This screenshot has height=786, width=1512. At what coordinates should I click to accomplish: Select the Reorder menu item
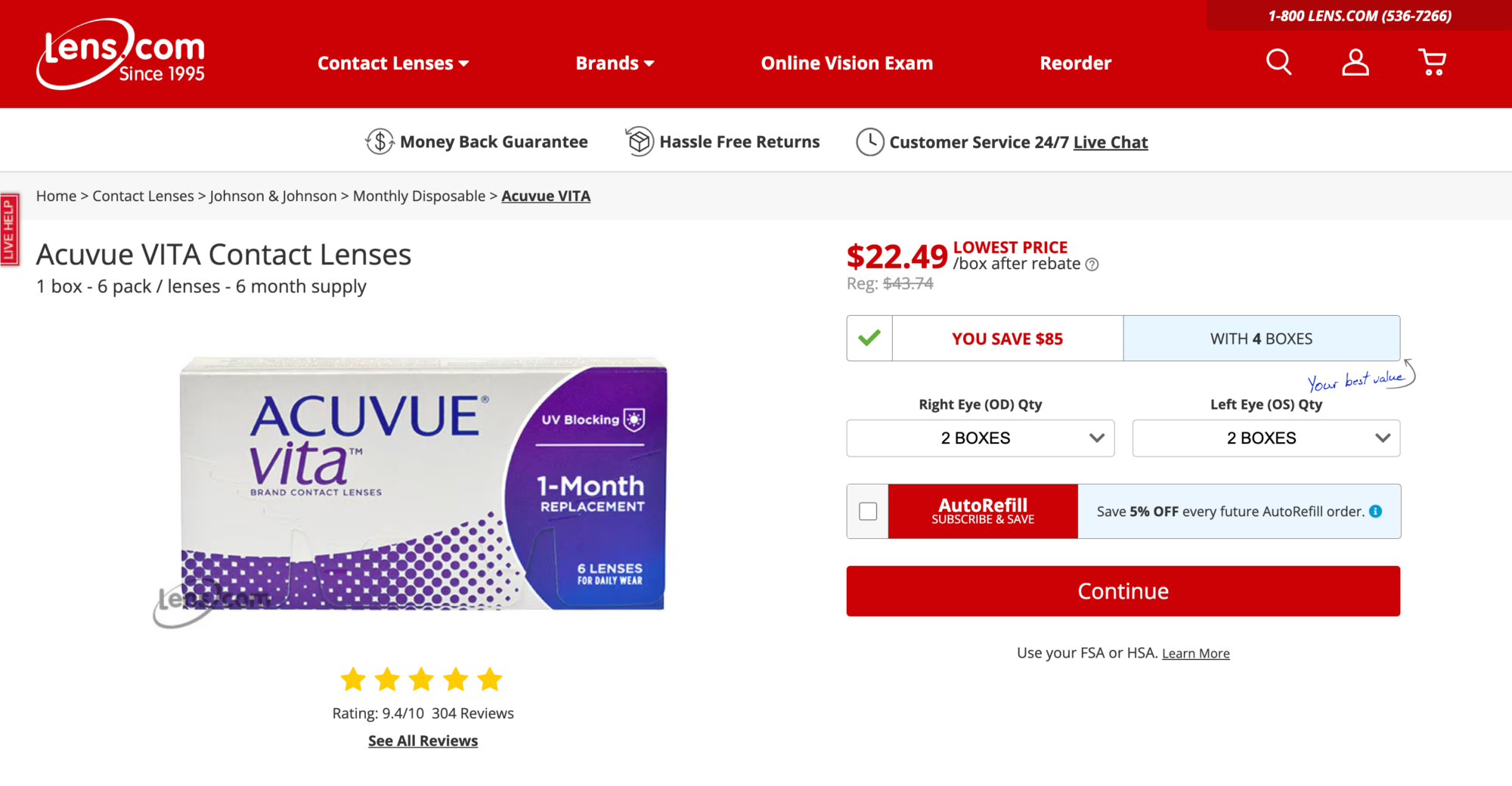coord(1075,63)
